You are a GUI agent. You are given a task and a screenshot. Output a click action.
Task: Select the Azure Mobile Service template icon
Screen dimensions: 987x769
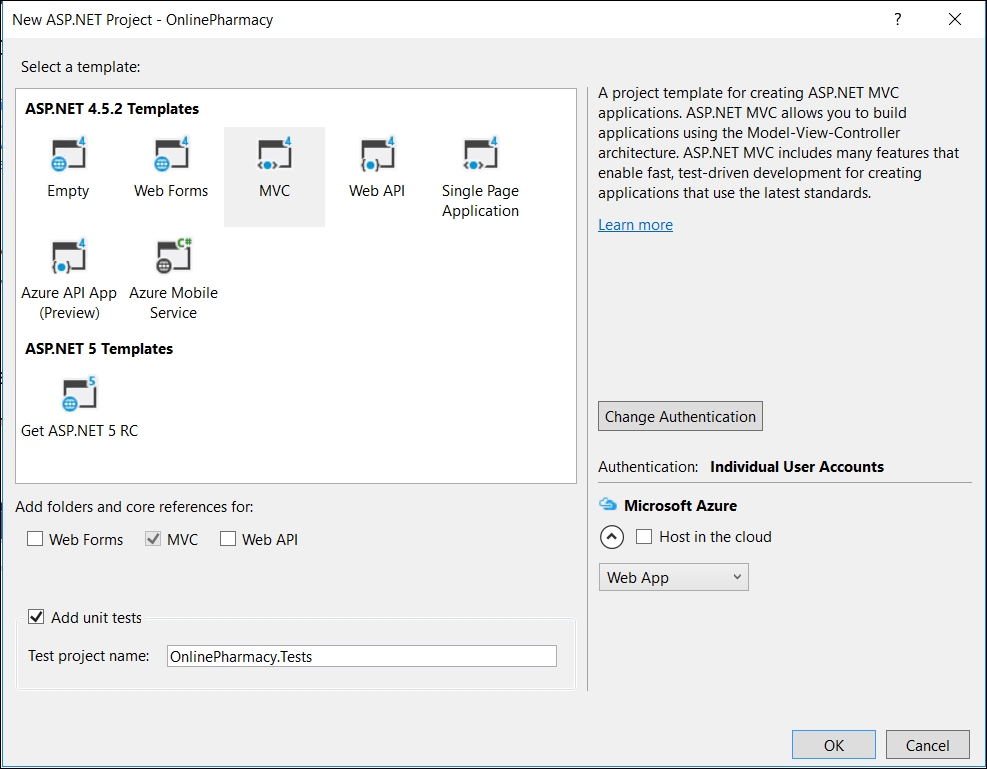pos(173,256)
